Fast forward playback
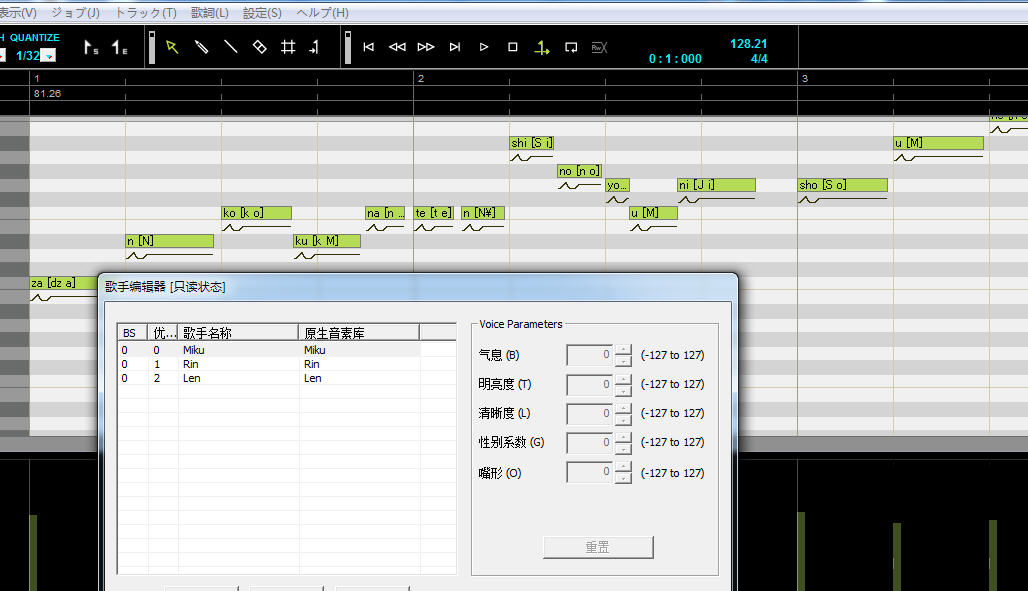Viewport: 1028px width, 591px height. [426, 47]
